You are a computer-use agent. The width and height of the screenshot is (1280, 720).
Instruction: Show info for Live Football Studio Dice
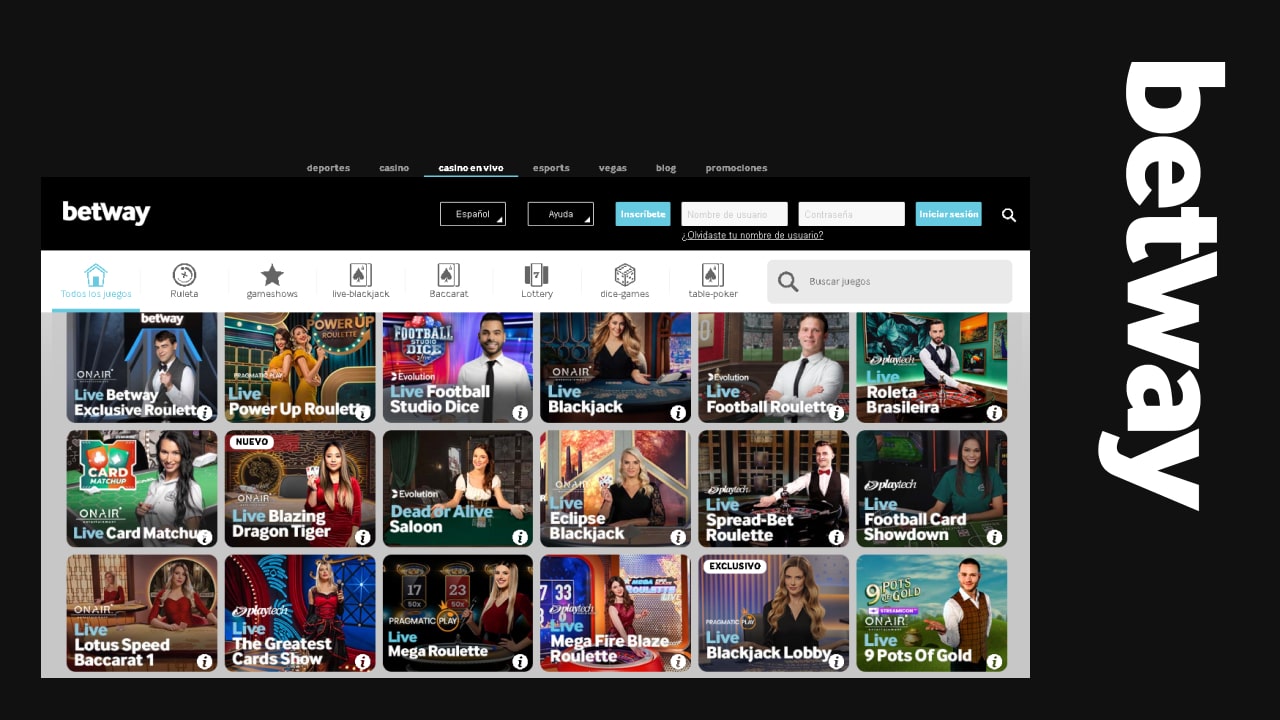point(520,413)
